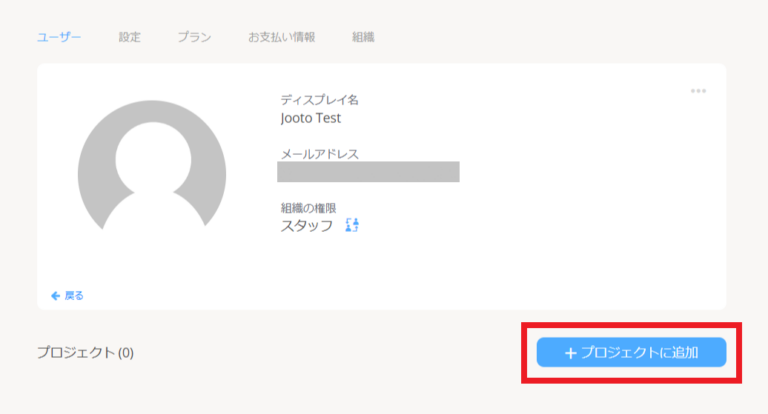Click the スタッフ permission text

point(307,225)
